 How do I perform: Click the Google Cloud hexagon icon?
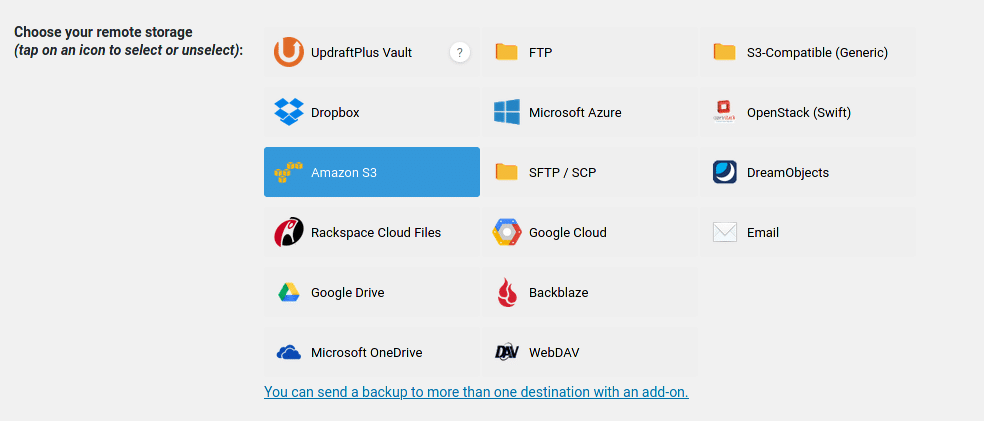[x=507, y=232]
